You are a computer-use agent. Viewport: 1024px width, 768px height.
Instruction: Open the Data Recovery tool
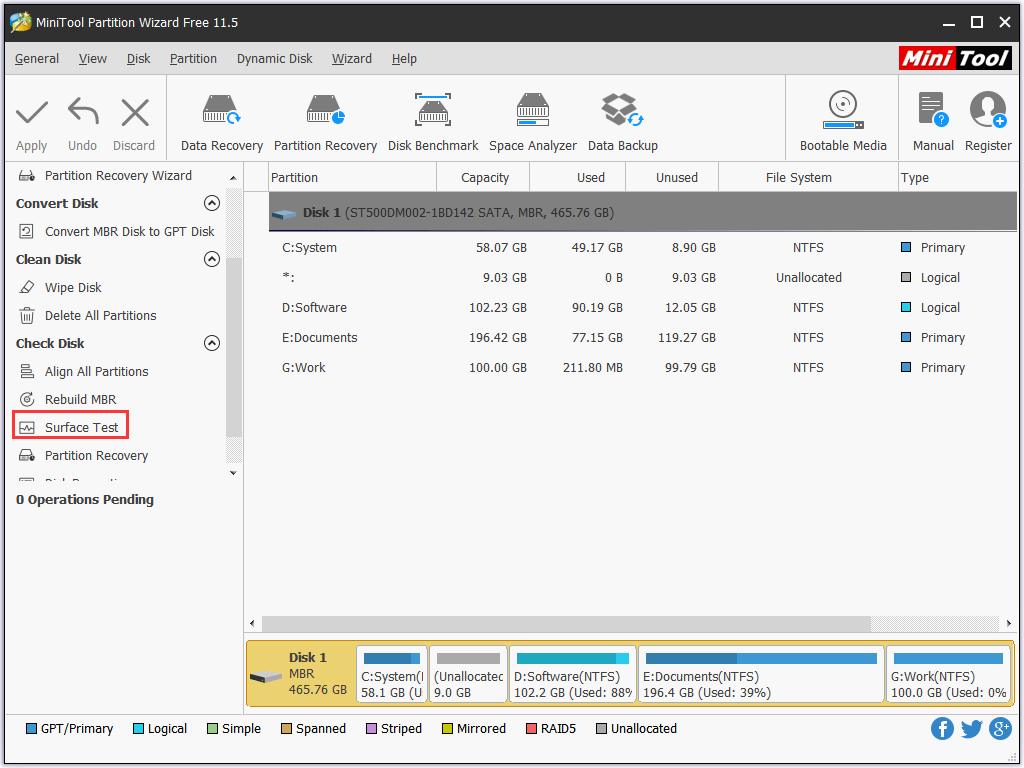221,122
